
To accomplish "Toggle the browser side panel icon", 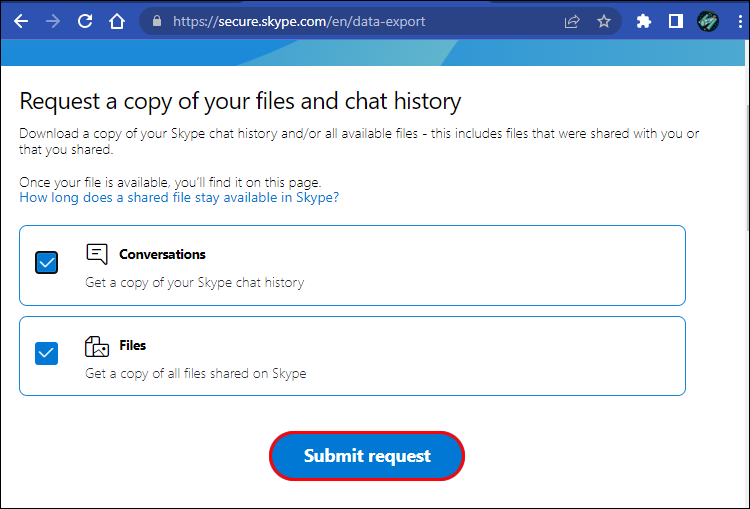I will coord(676,21).
